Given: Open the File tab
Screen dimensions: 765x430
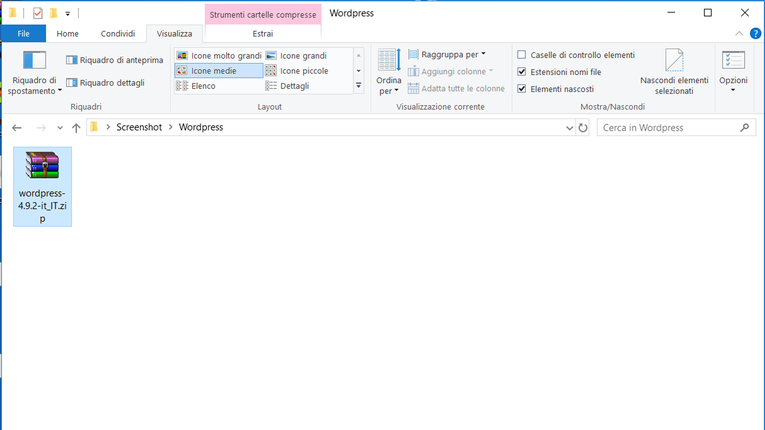Looking at the screenshot, I should pyautogui.click(x=23, y=34).
